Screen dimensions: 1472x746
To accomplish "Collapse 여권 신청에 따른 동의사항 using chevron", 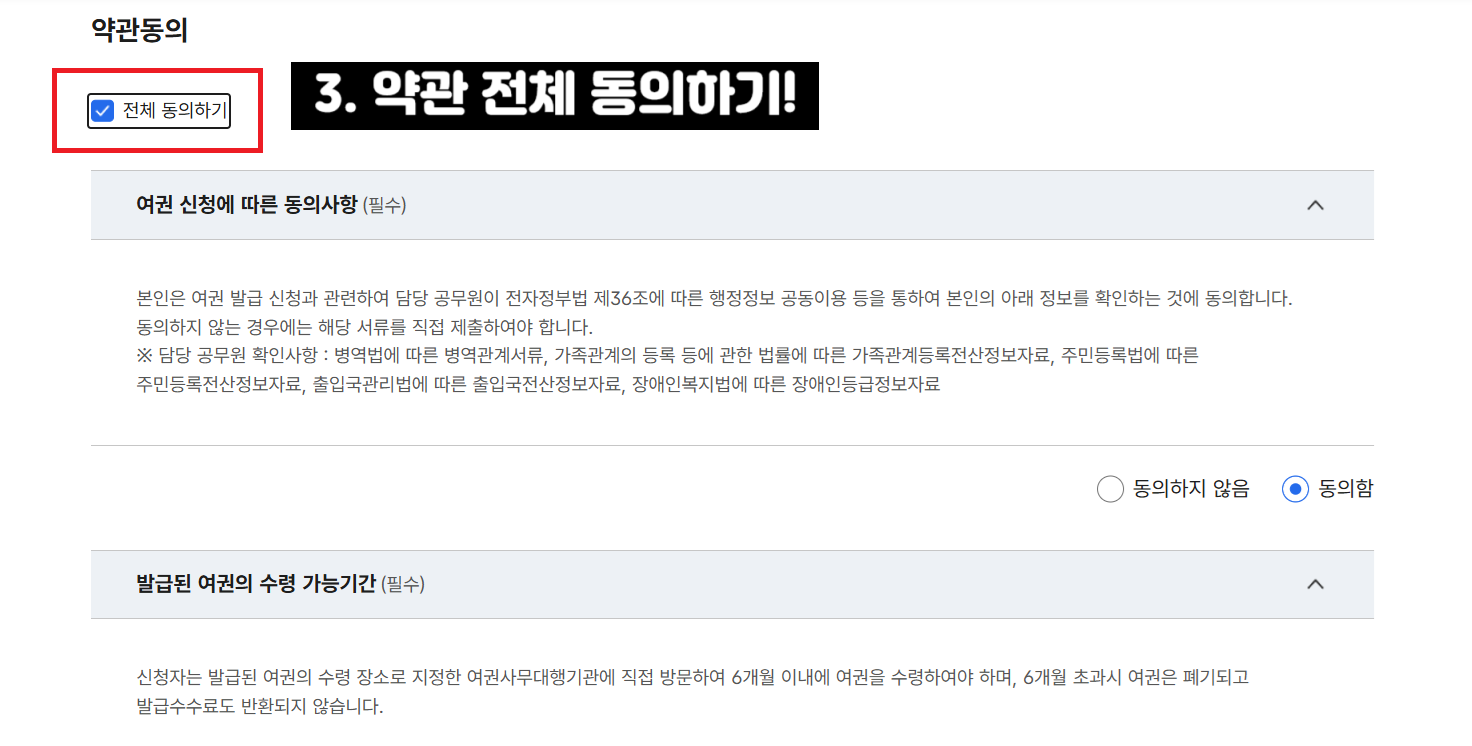I will pos(1315,205).
